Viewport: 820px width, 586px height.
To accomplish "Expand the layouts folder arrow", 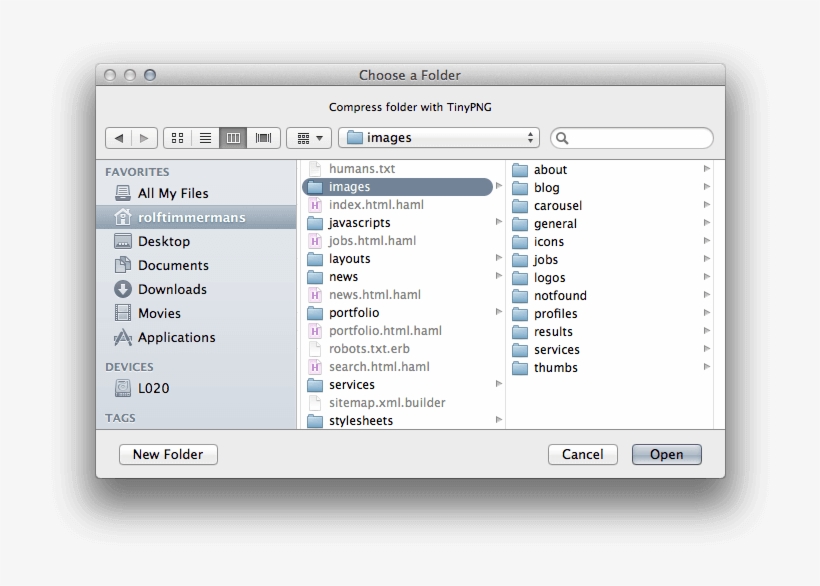I will pos(498,258).
